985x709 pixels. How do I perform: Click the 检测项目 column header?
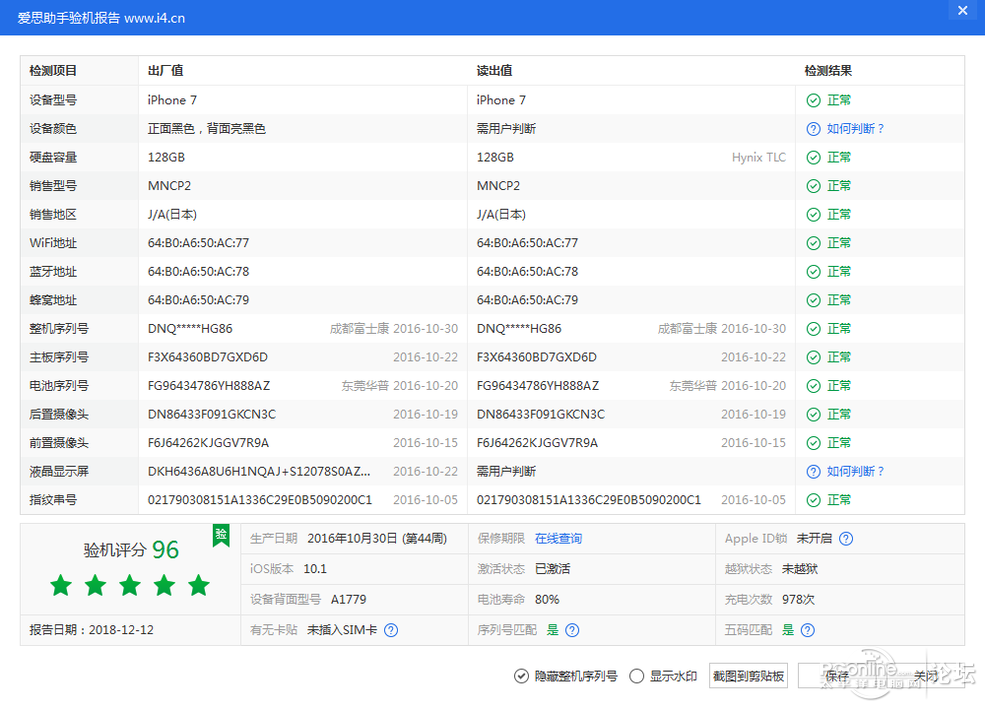[53, 71]
